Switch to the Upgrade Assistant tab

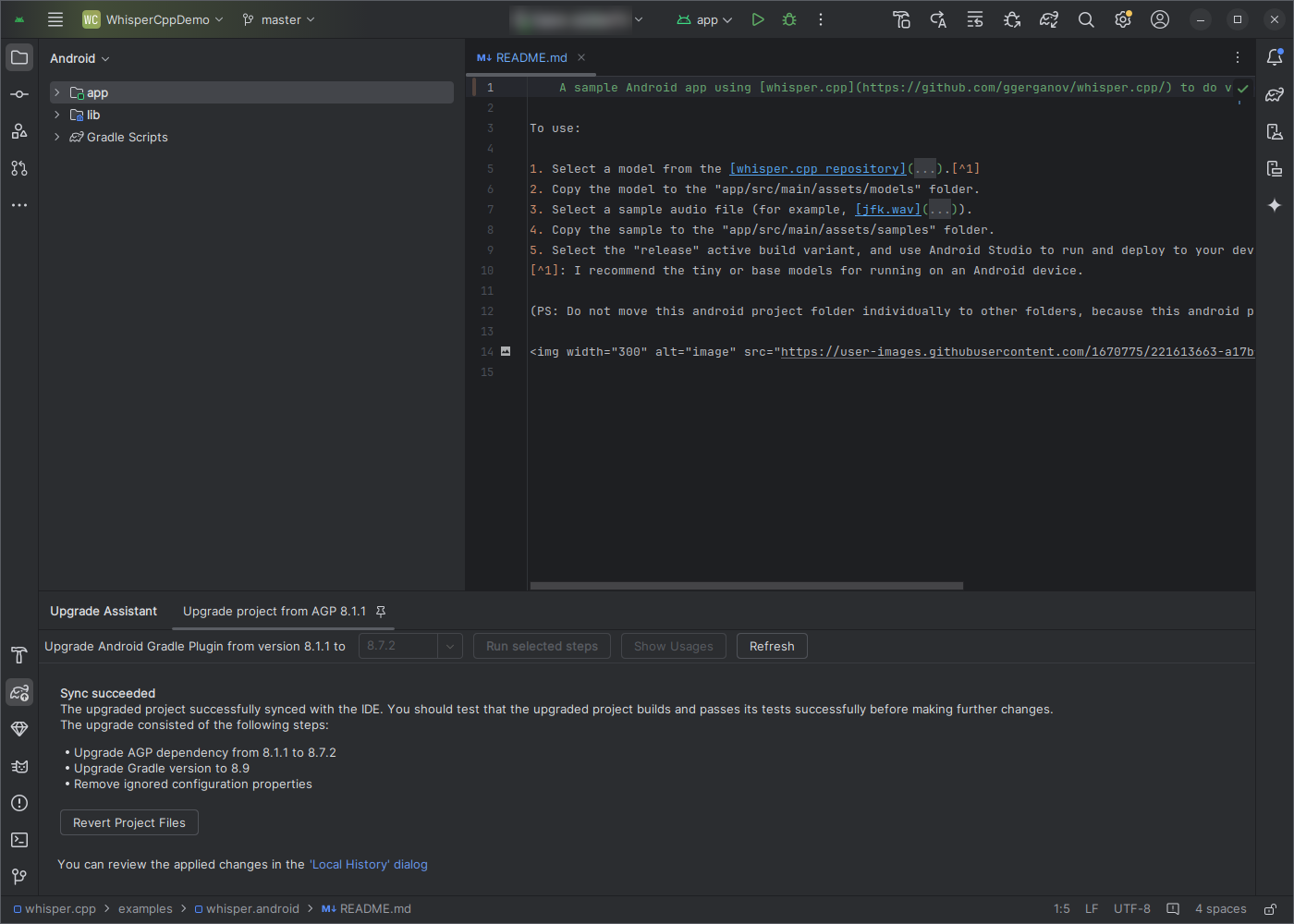tap(103, 611)
